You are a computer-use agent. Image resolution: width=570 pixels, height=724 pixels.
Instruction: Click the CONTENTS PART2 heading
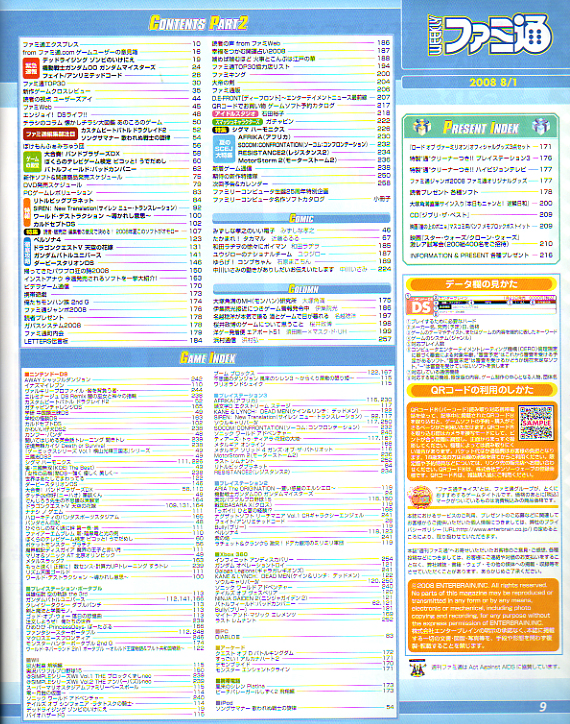click(x=199, y=23)
